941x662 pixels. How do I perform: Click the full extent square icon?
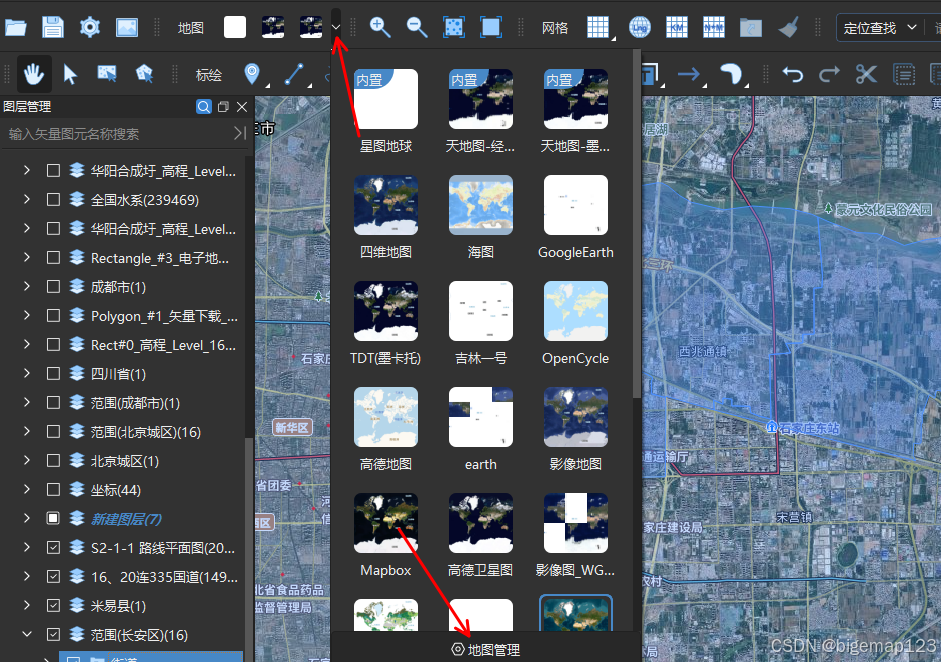[491, 28]
